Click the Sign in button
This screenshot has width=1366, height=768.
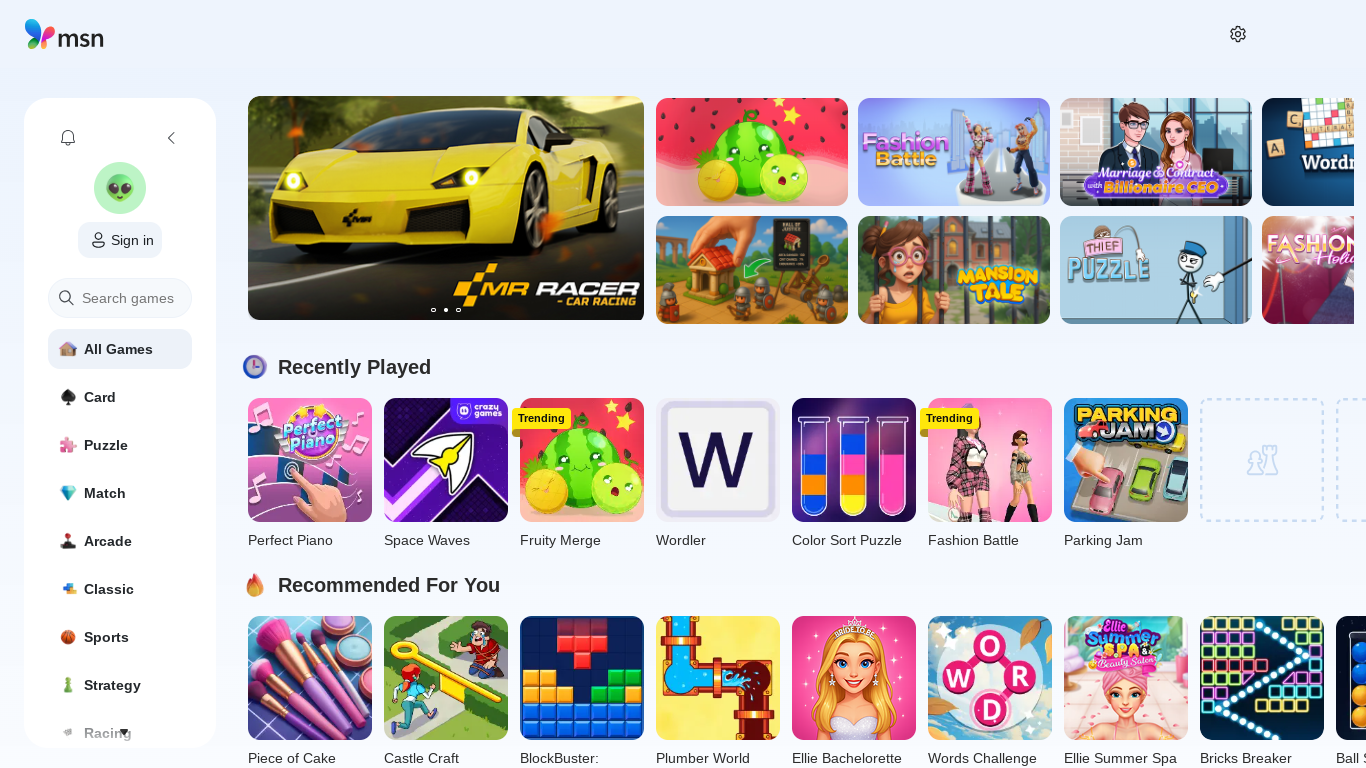click(120, 240)
